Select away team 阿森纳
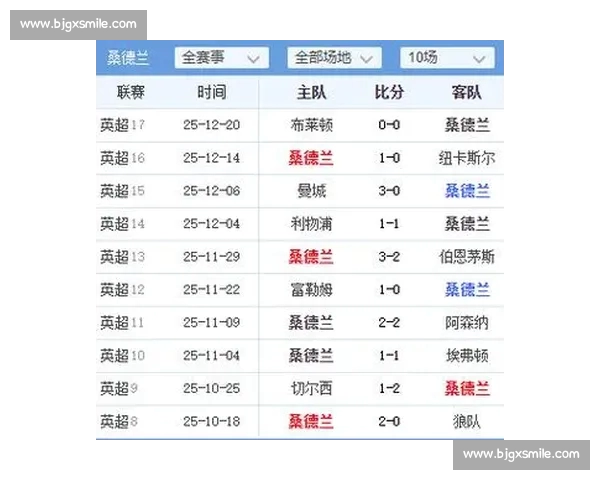 point(467,323)
